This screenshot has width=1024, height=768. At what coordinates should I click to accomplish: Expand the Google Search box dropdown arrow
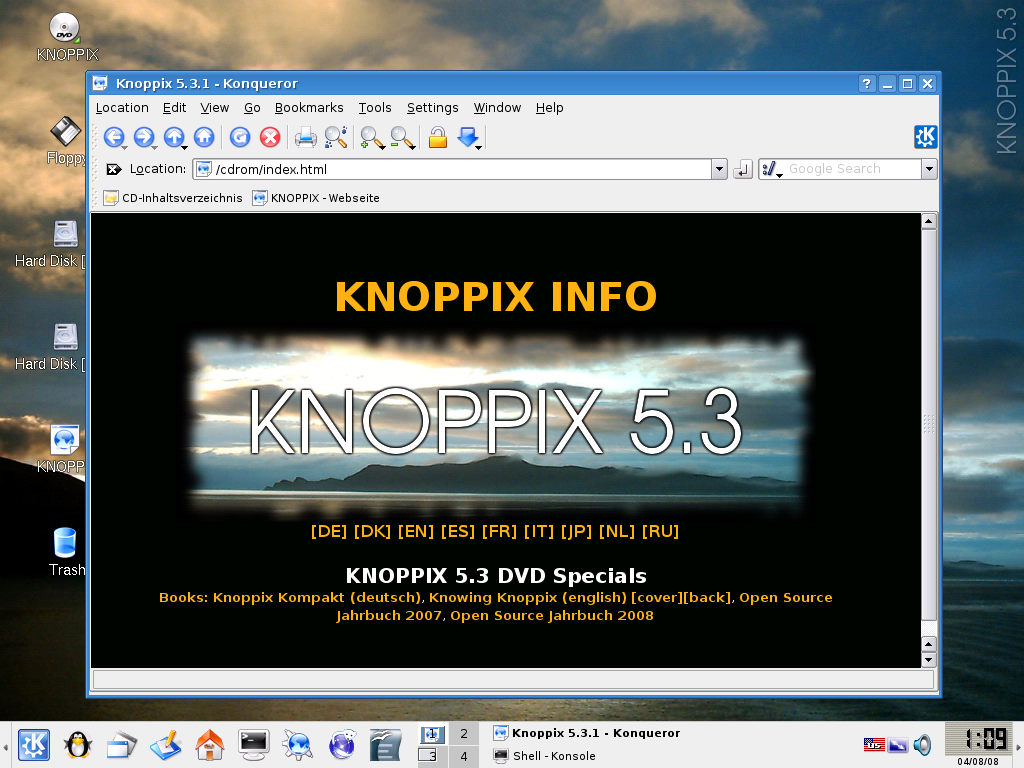929,169
